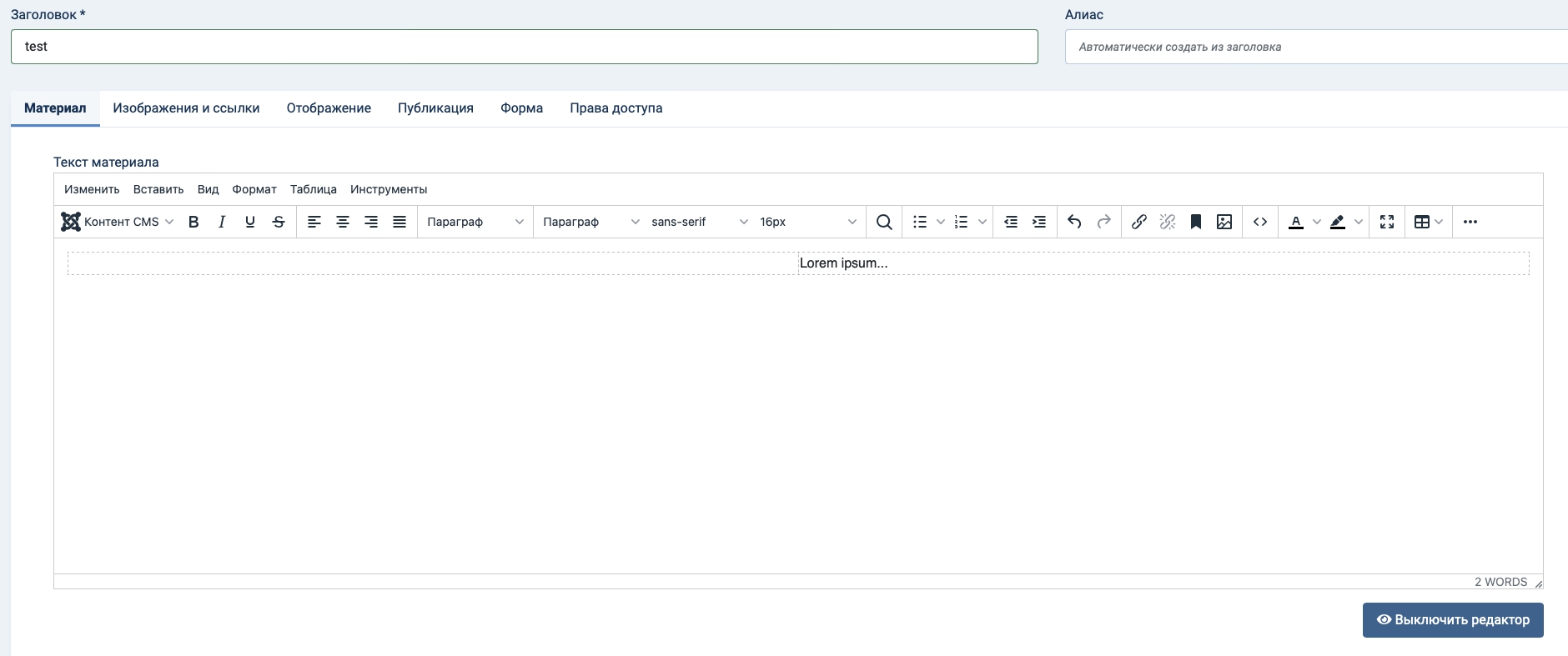This screenshot has height=656, width=1568.
Task: Enter fullscreen editor mode
Action: coord(1386,222)
